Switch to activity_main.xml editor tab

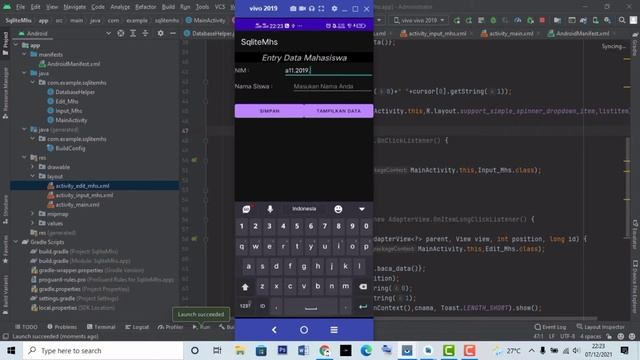[x=507, y=33]
